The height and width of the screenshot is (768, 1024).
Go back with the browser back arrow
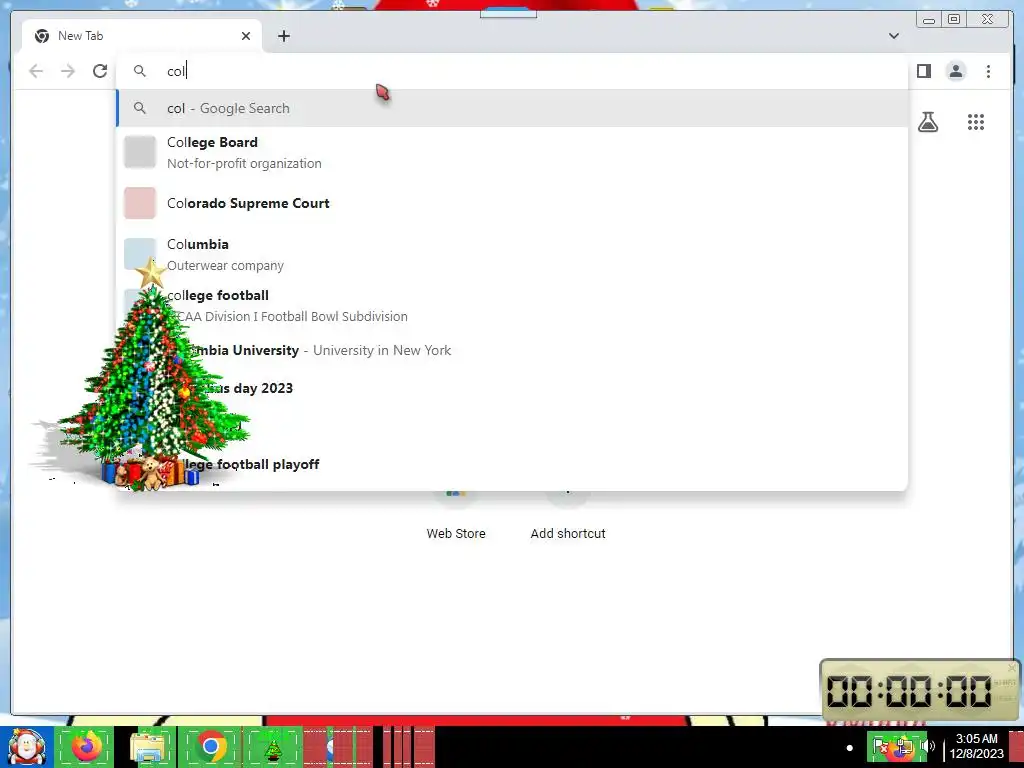[x=36, y=71]
